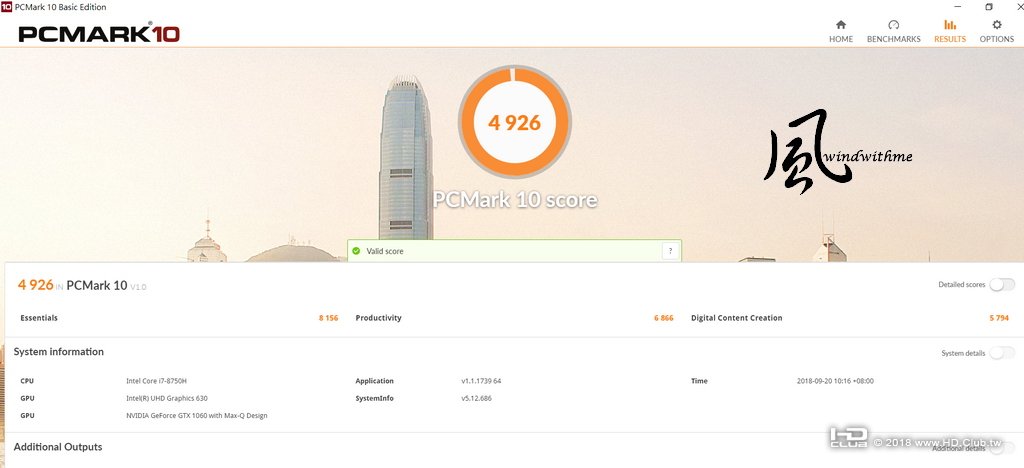Click the Productivity label

coord(378,318)
